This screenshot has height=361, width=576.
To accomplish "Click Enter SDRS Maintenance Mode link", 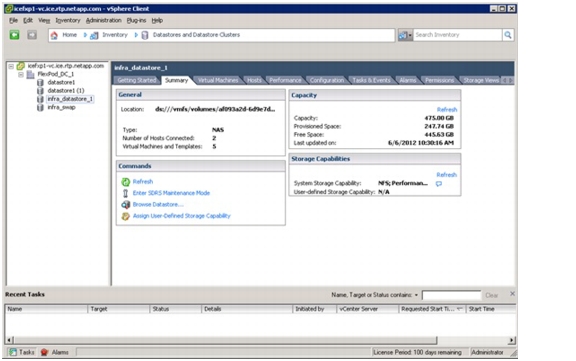I will [171, 193].
